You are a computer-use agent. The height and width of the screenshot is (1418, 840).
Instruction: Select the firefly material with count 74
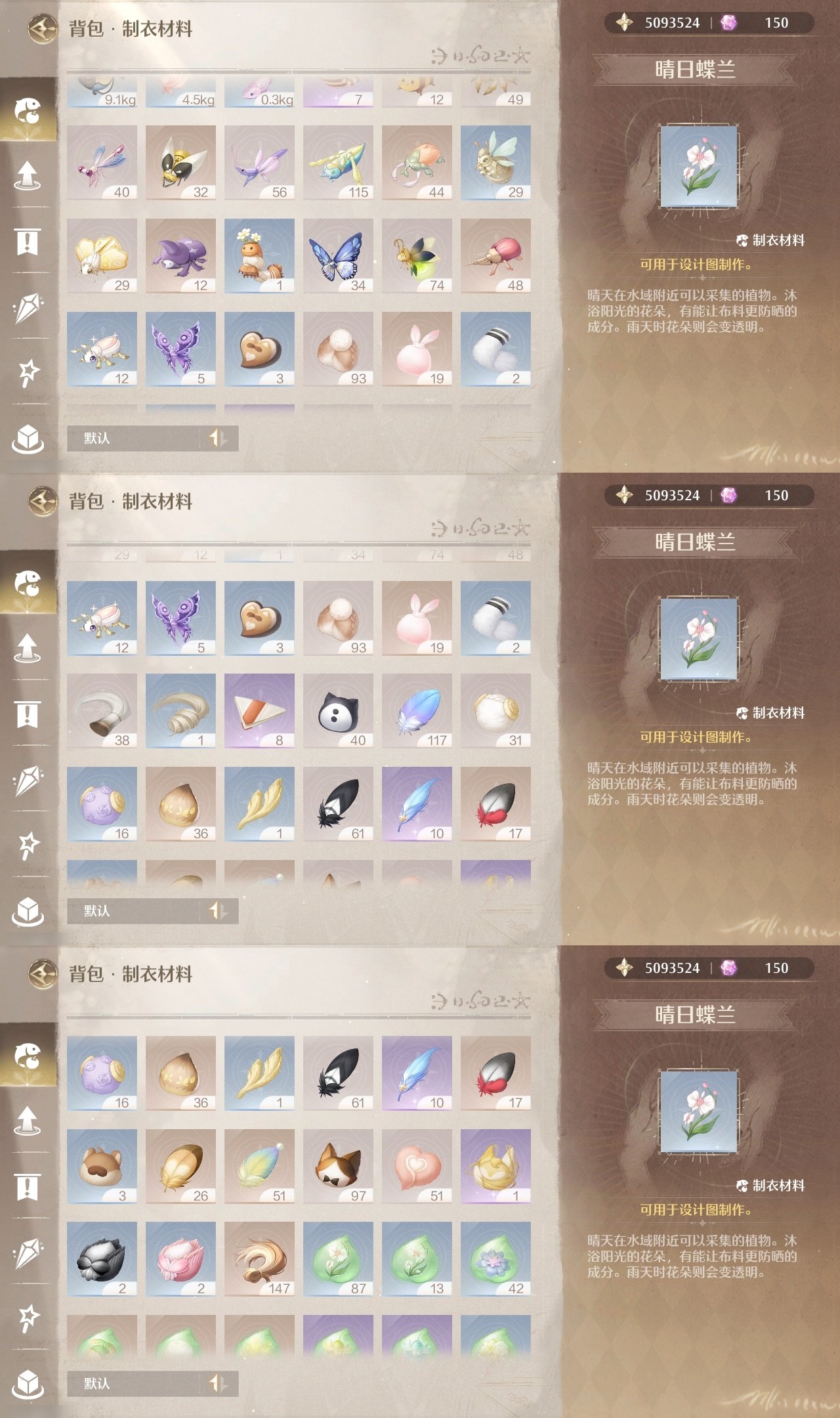pos(417,256)
